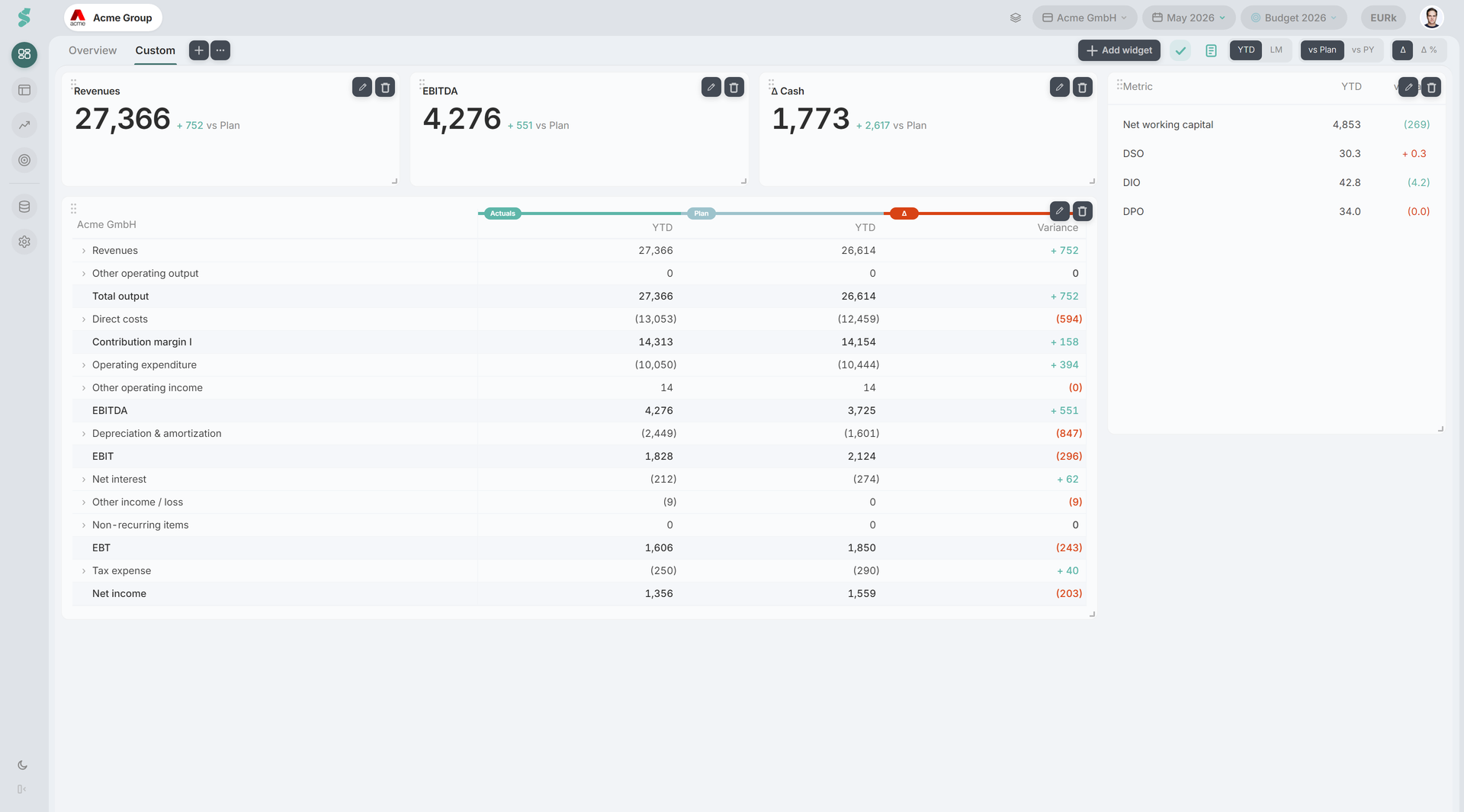Screen dimensions: 1464x812
Task: Open the target goals sidebar icon
Action: tap(24, 160)
